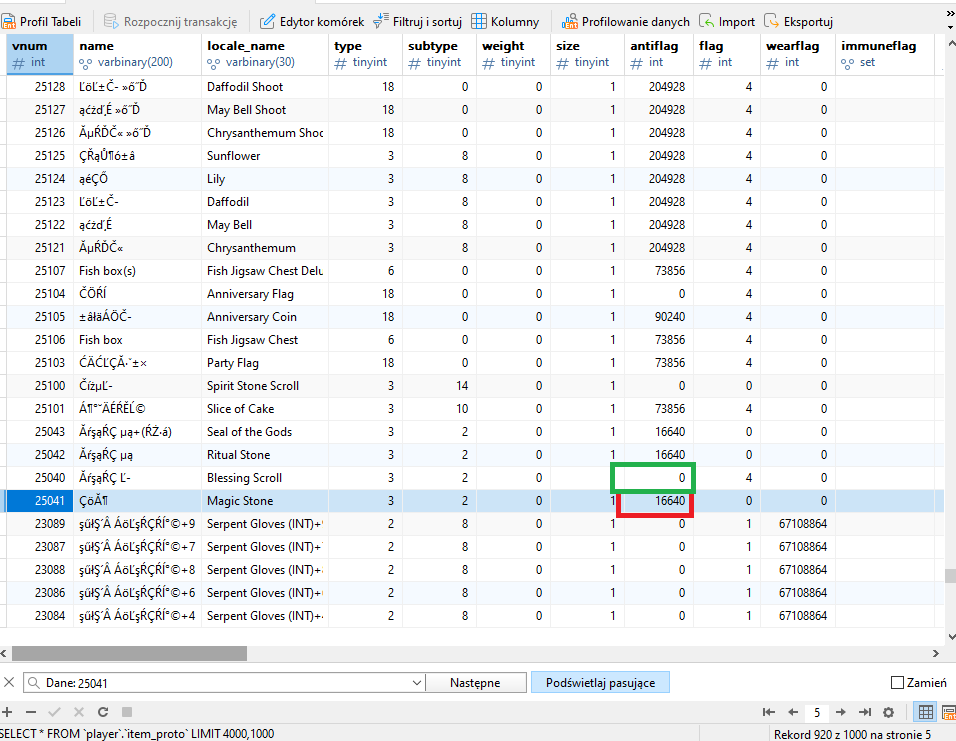The image size is (956, 741).
Task: Close the search bar
Action: [x=9, y=683]
